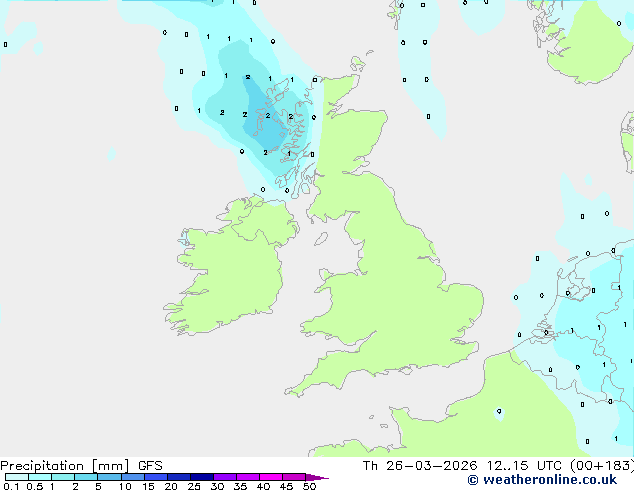
Task: Click the '10' legend scale value
Action: click(125, 486)
